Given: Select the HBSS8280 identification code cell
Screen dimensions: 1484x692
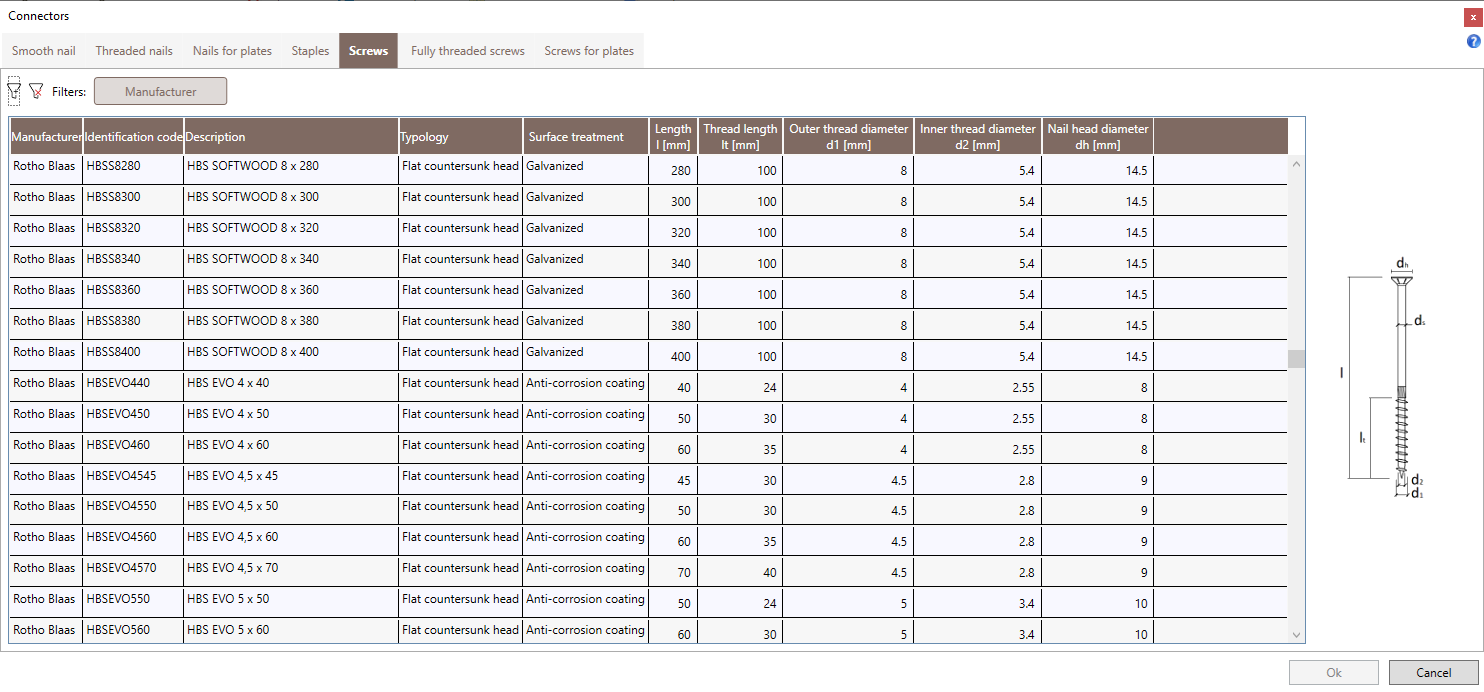Looking at the screenshot, I should pos(134,170).
